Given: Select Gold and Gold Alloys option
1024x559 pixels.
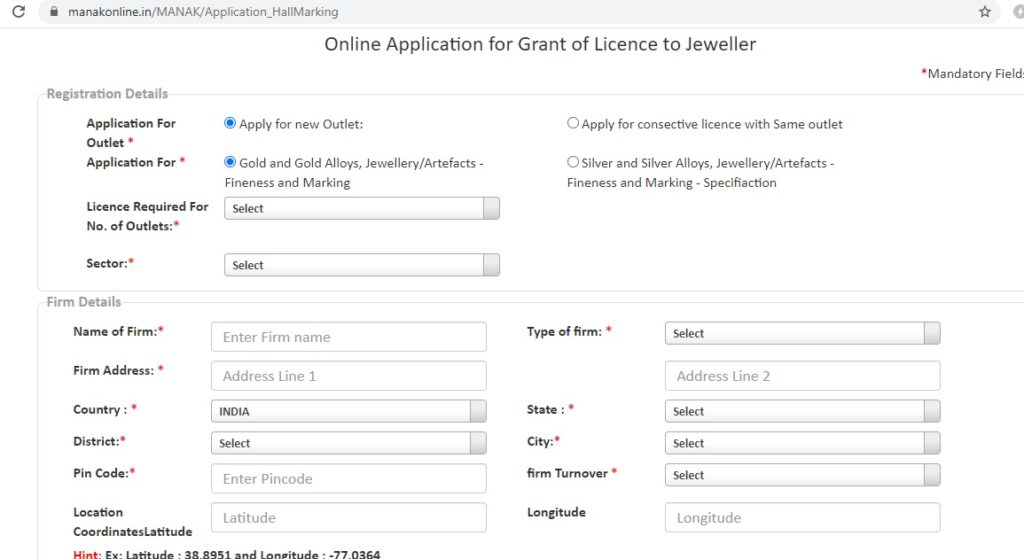Looking at the screenshot, I should (230, 161).
